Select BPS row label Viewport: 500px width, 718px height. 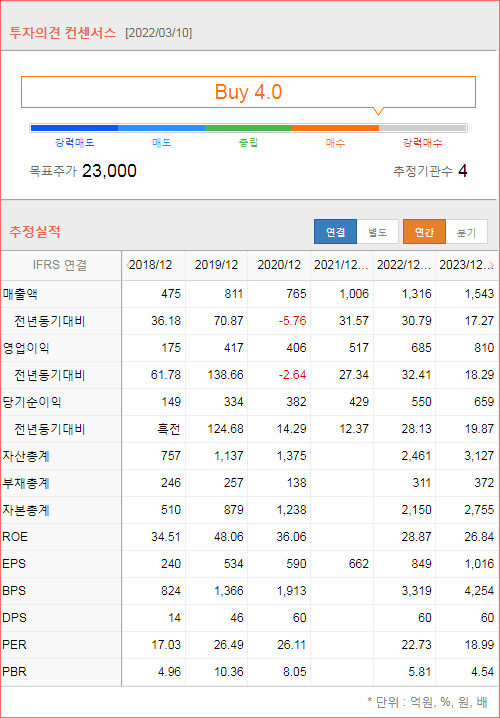14,591
